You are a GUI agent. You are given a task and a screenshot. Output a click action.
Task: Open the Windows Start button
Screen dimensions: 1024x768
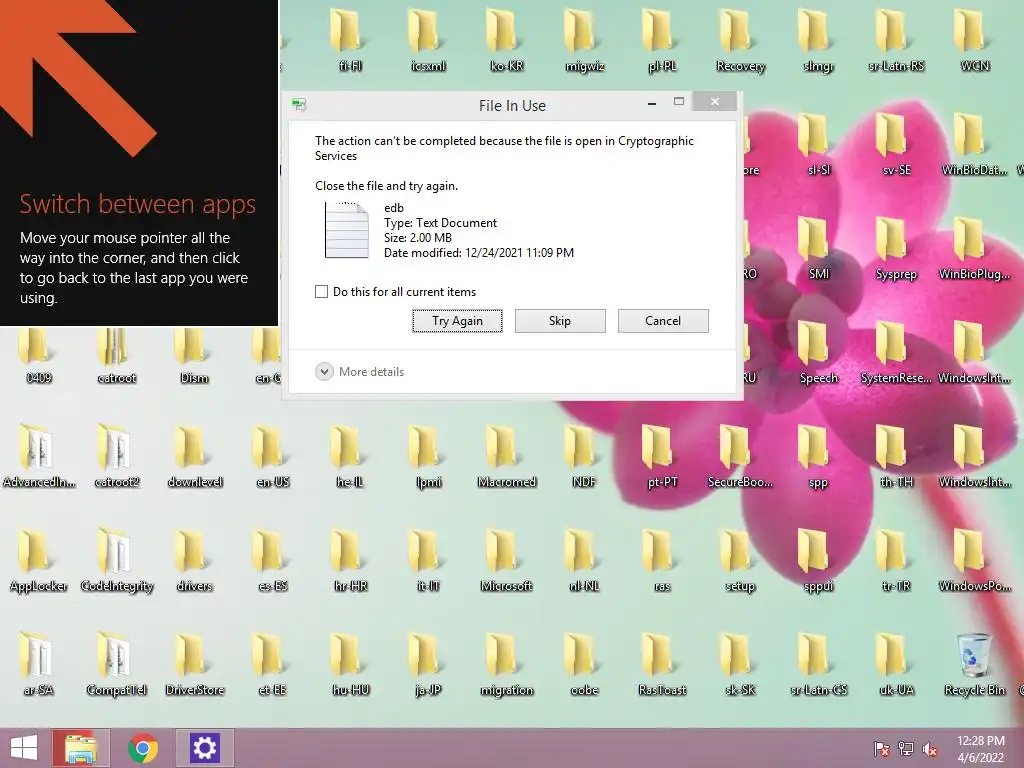click(24, 748)
